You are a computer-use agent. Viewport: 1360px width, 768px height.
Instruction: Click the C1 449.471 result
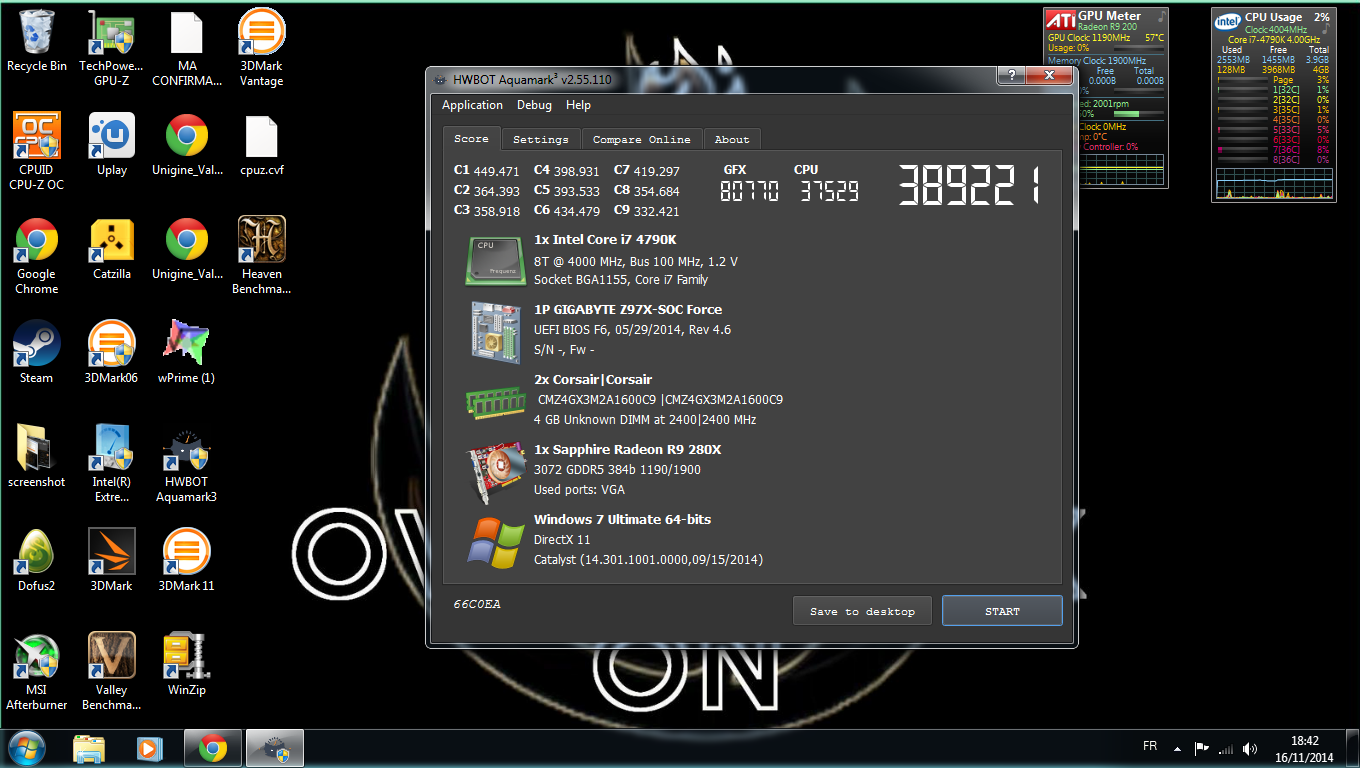(x=486, y=171)
